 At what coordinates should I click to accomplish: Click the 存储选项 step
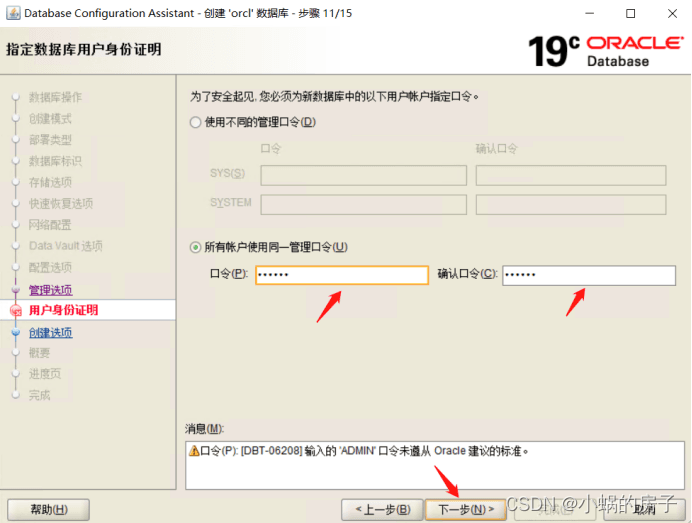50,182
